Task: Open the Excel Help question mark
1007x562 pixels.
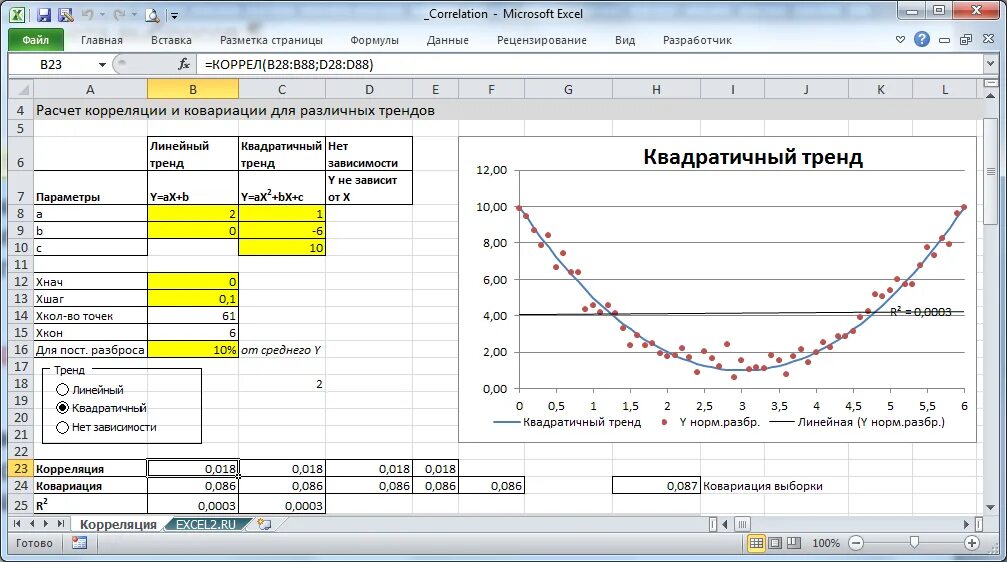Action: tap(922, 39)
